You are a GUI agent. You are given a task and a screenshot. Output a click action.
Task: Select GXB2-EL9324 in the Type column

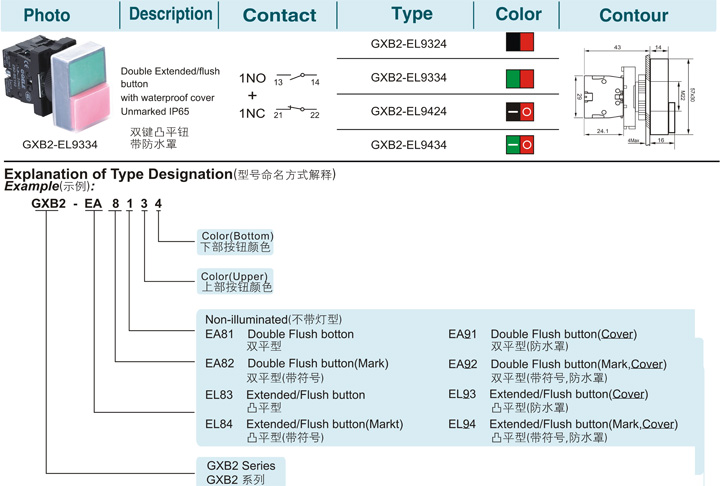(x=408, y=44)
